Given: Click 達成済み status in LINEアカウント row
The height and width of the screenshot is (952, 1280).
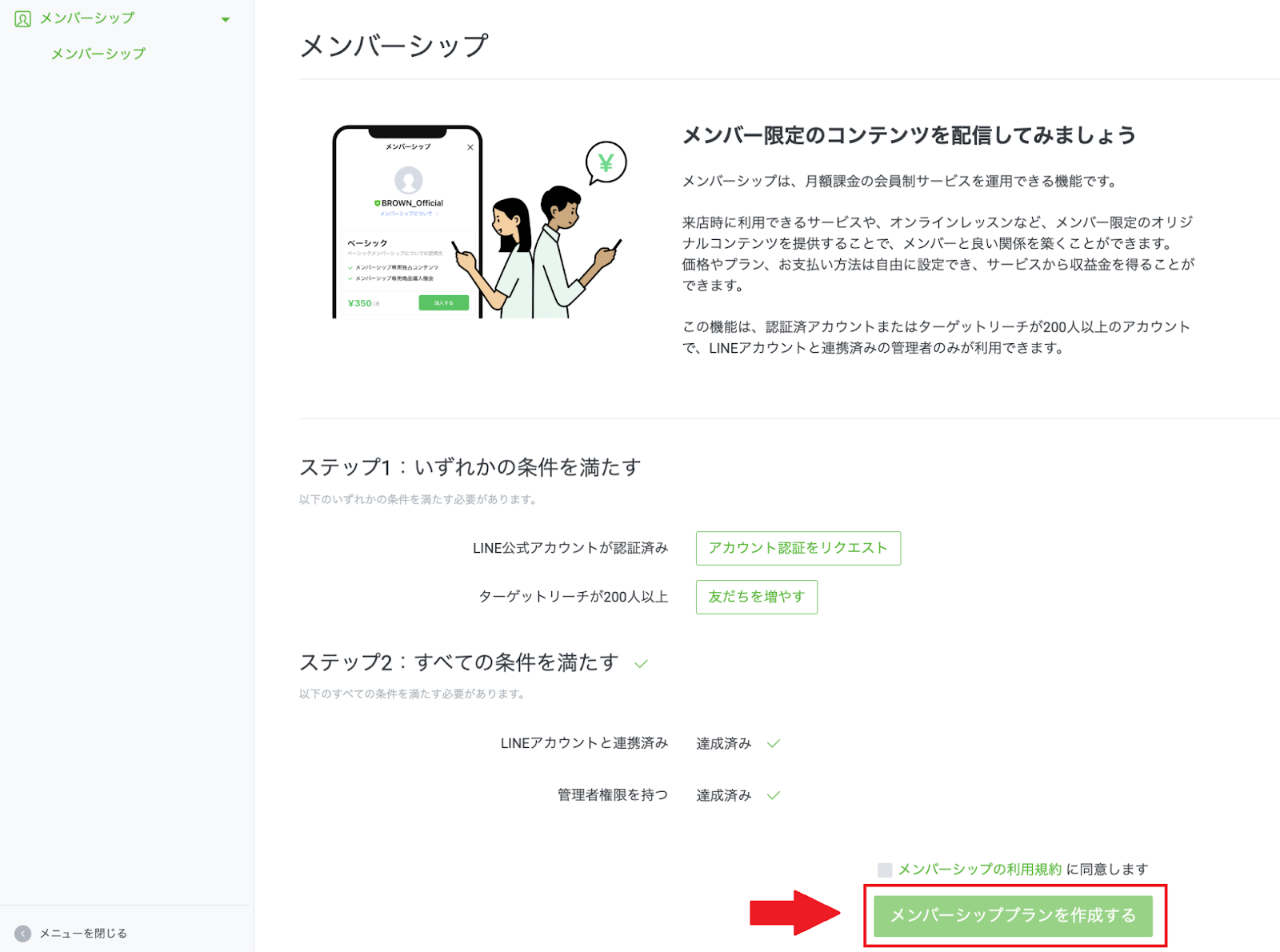Looking at the screenshot, I should (x=724, y=744).
